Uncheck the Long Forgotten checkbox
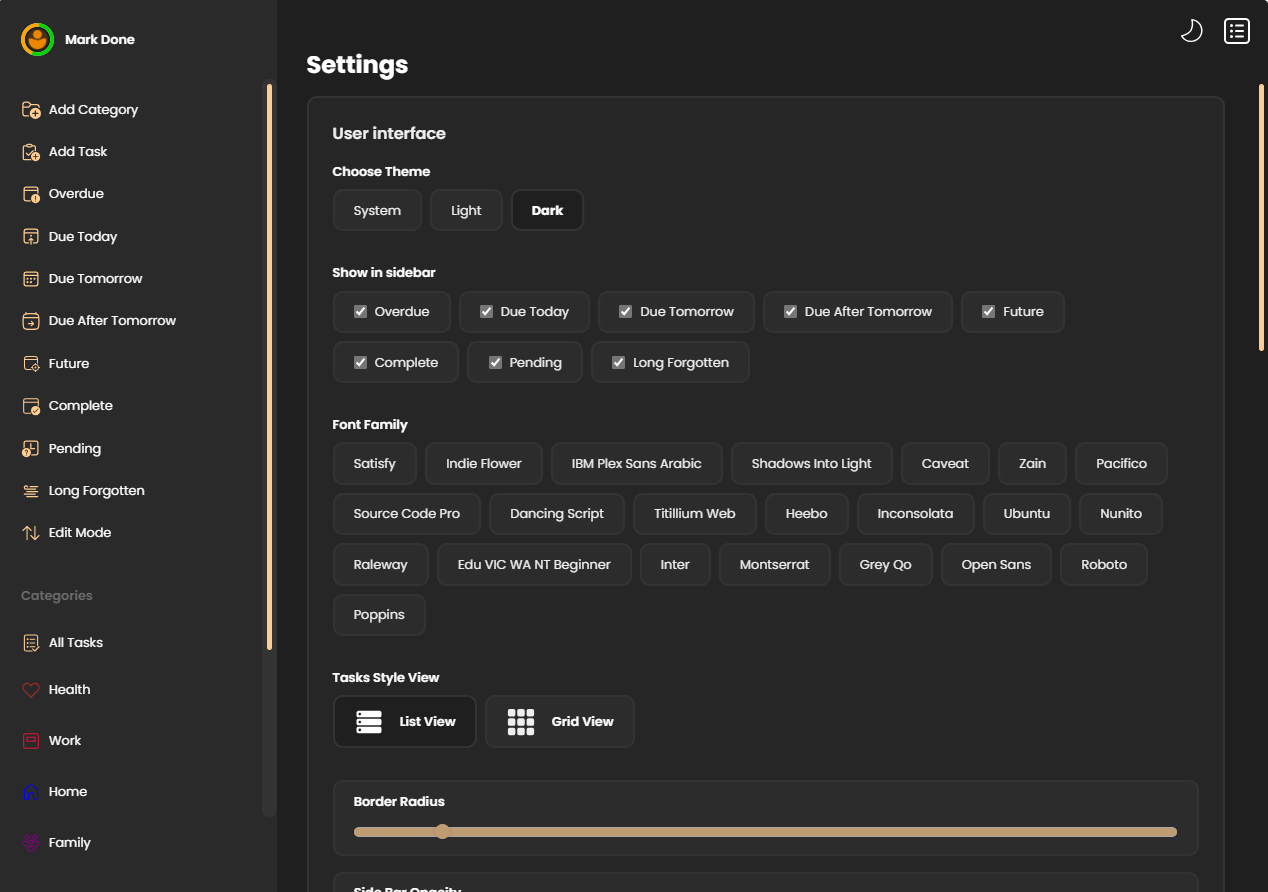Viewport: 1268px width, 892px height. (x=619, y=363)
